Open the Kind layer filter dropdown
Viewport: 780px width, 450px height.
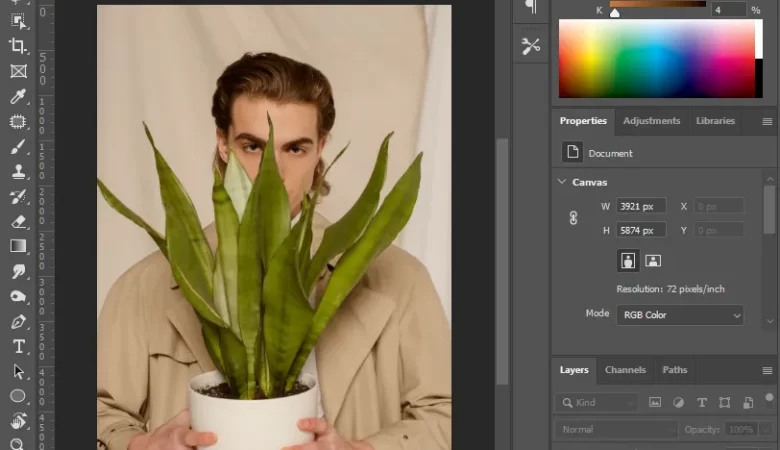(596, 402)
